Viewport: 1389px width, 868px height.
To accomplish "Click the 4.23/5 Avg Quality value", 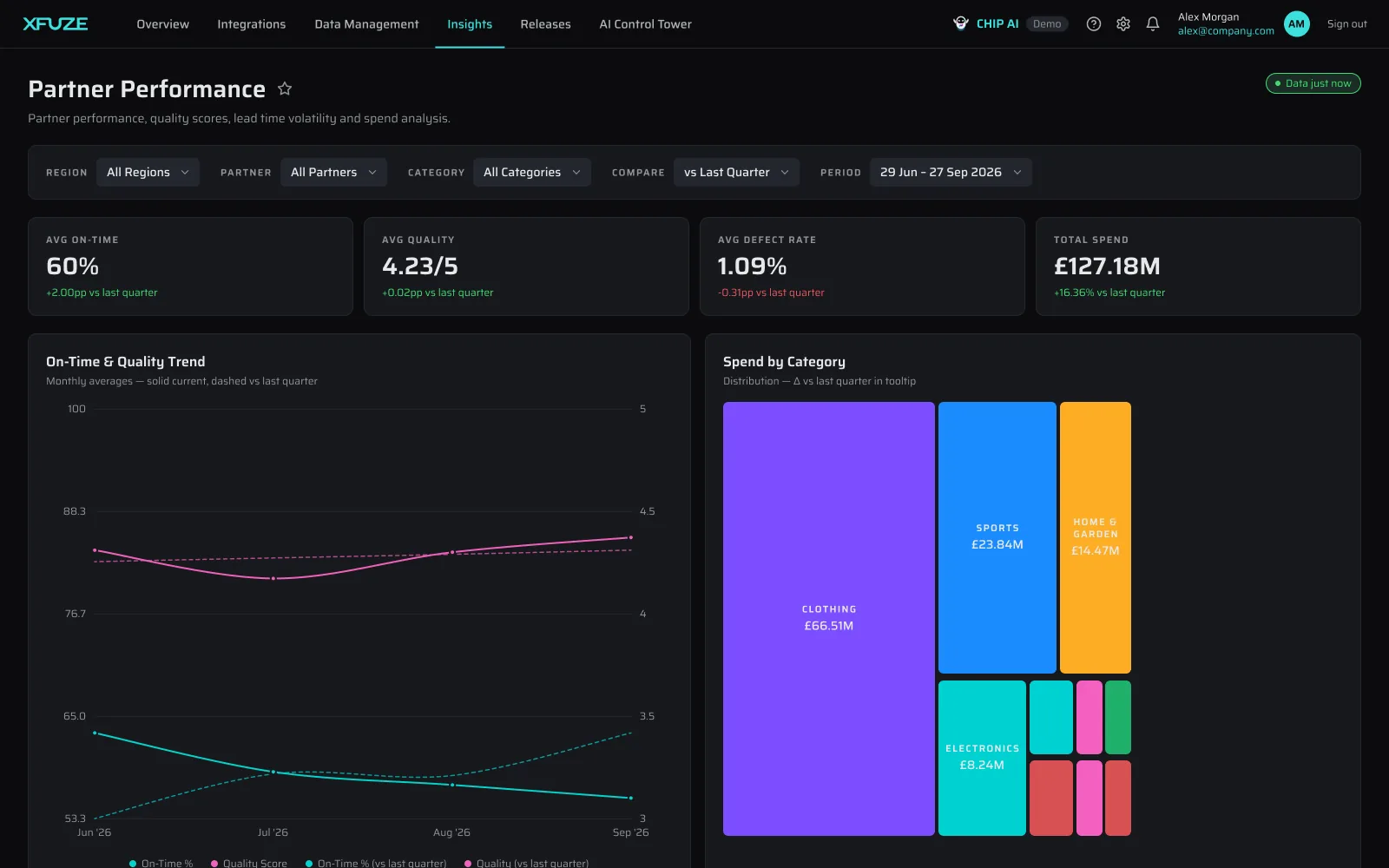I will coord(420,266).
